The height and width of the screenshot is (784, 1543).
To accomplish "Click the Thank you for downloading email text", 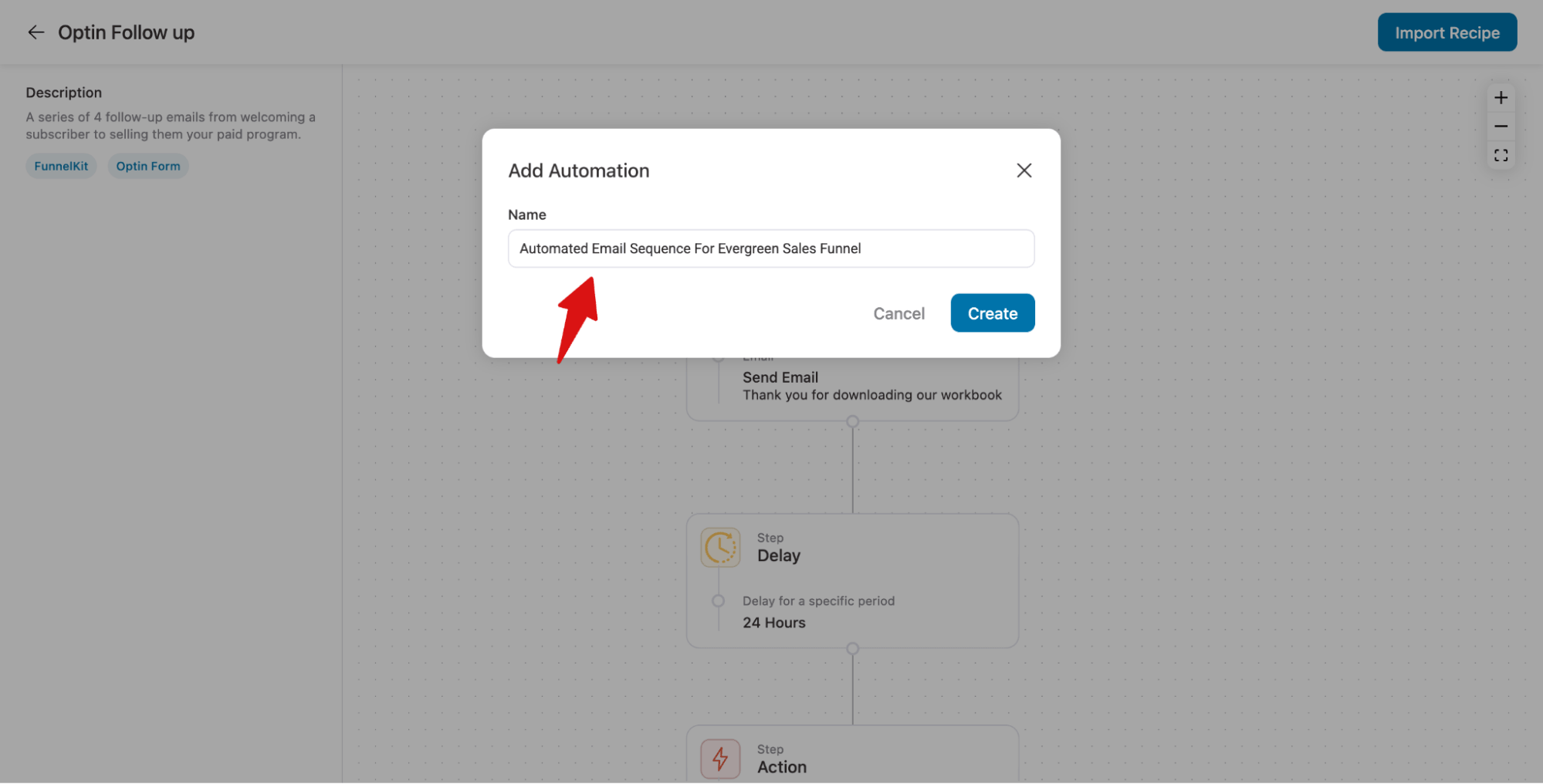I will click(x=872, y=394).
